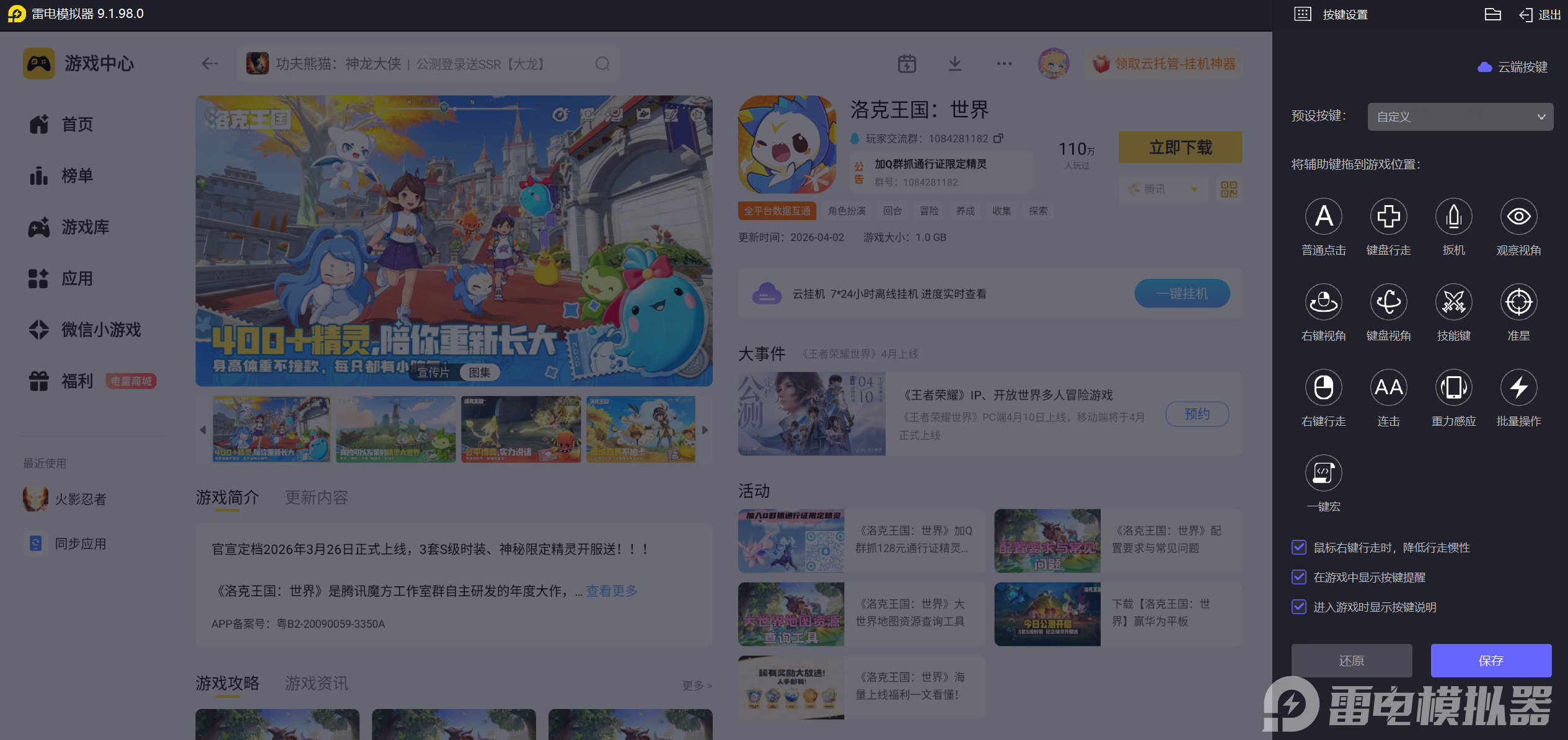The width and height of the screenshot is (1568, 740).
Task: Click the 还原 reset button
Action: click(1351, 661)
